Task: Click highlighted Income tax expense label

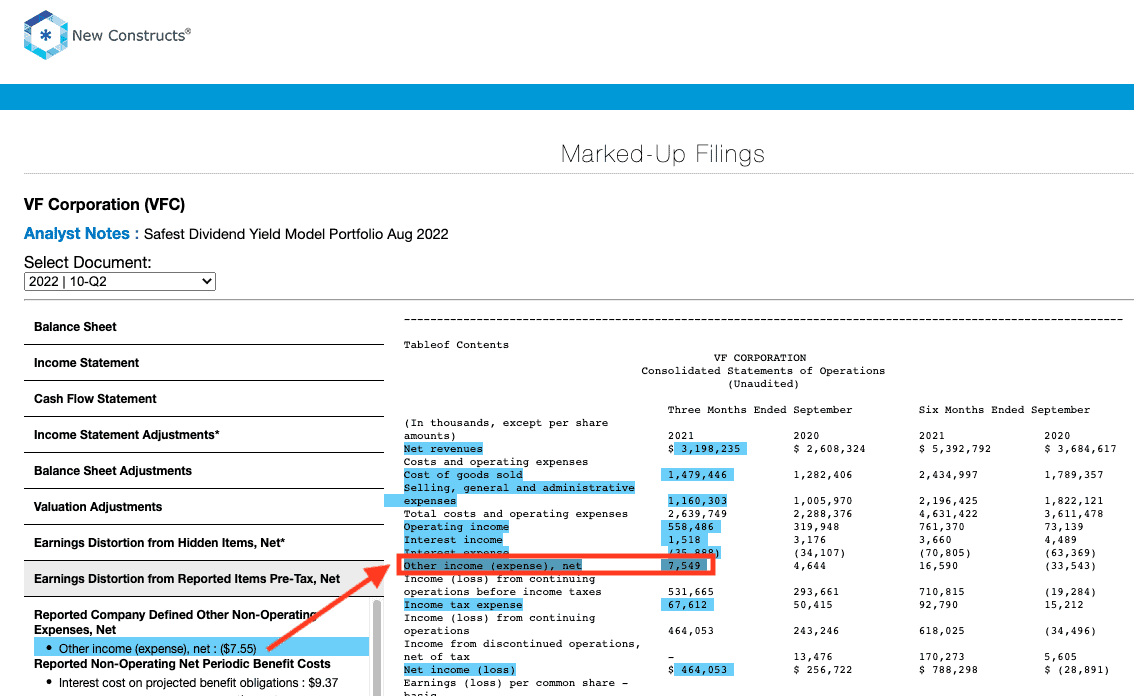Action: pos(463,605)
